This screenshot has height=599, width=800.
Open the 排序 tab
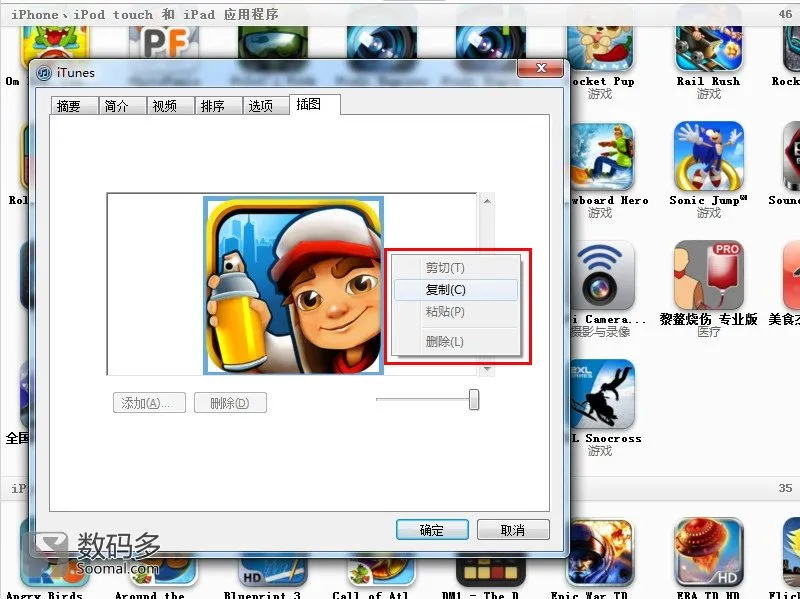218,106
